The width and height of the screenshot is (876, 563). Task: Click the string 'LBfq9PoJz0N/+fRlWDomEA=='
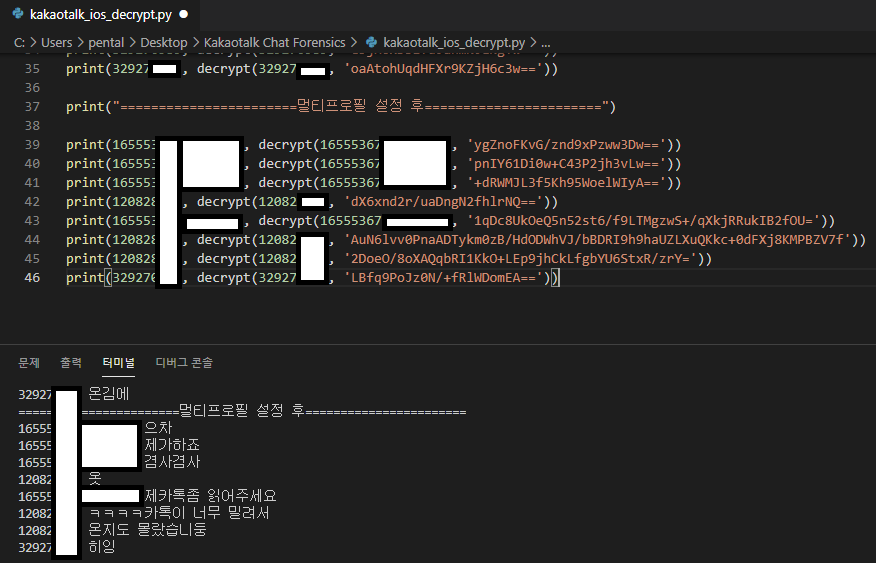click(x=443, y=278)
